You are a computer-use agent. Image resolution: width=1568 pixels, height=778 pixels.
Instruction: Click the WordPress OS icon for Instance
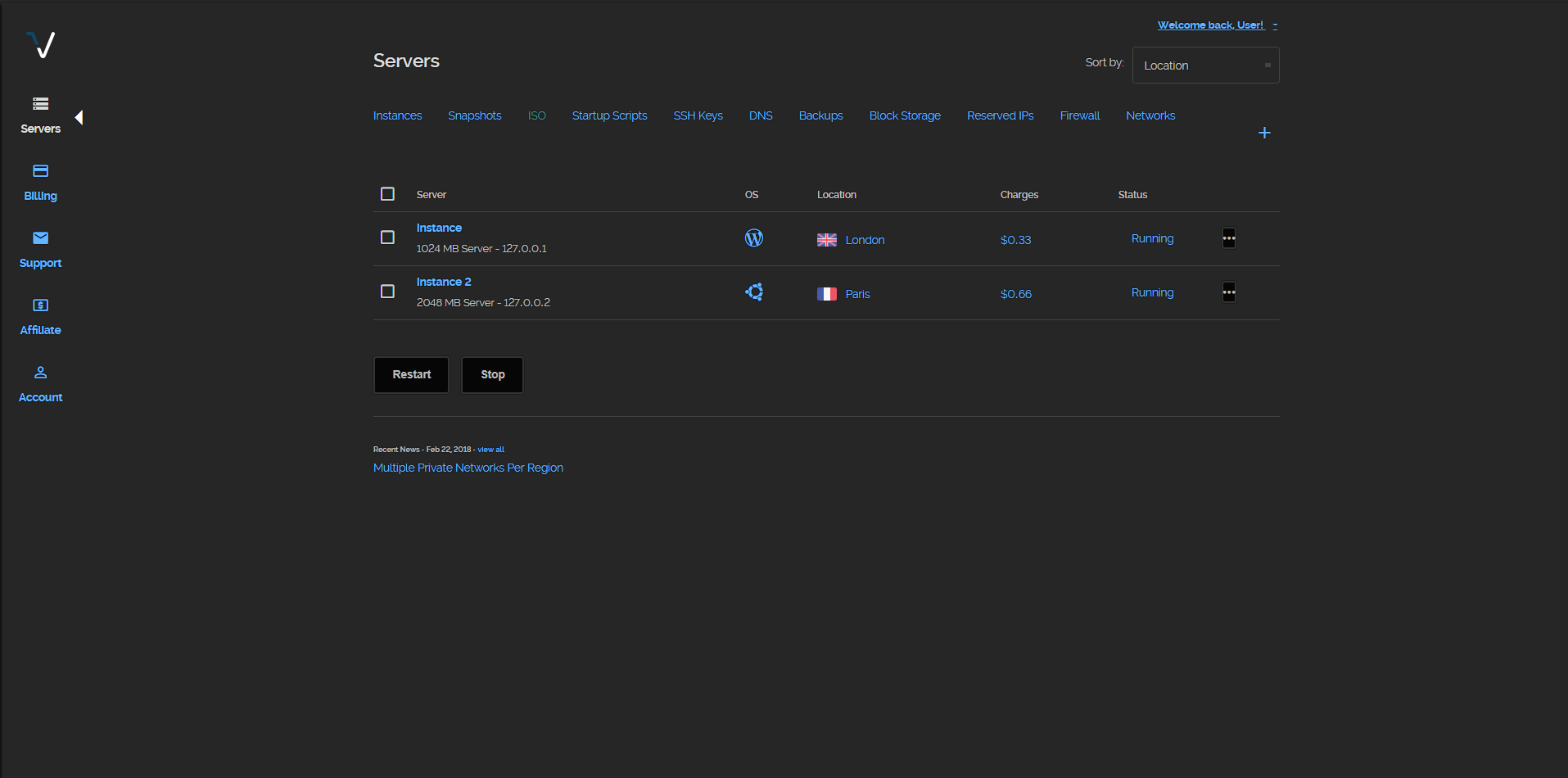tap(753, 237)
